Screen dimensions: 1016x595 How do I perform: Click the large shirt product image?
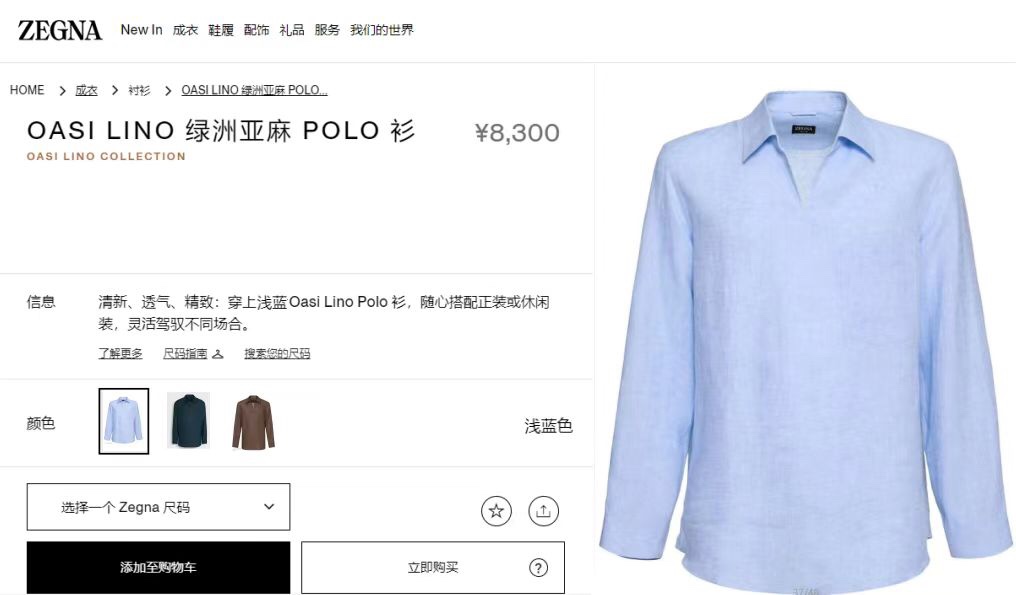coord(805,337)
